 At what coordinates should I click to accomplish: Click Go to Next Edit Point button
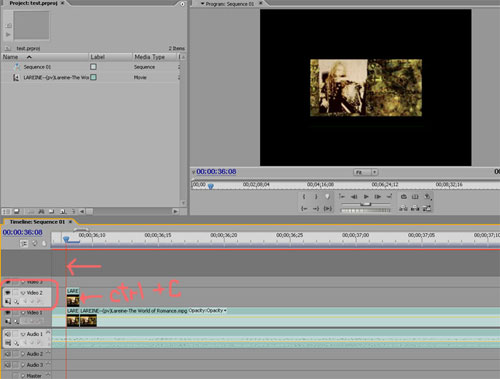point(389,197)
